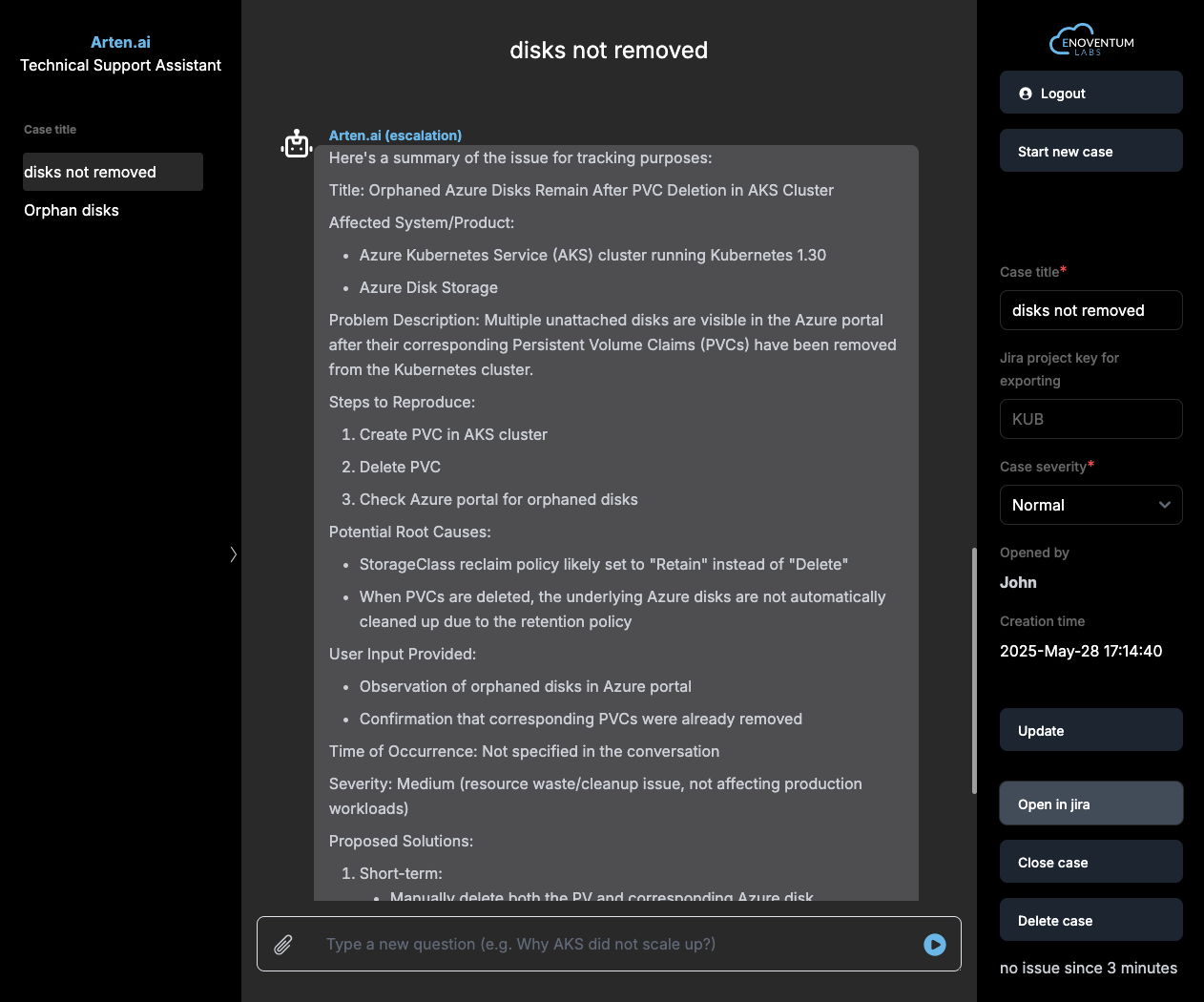1204x1002 pixels.
Task: Click the Delete case button
Action: [1091, 920]
